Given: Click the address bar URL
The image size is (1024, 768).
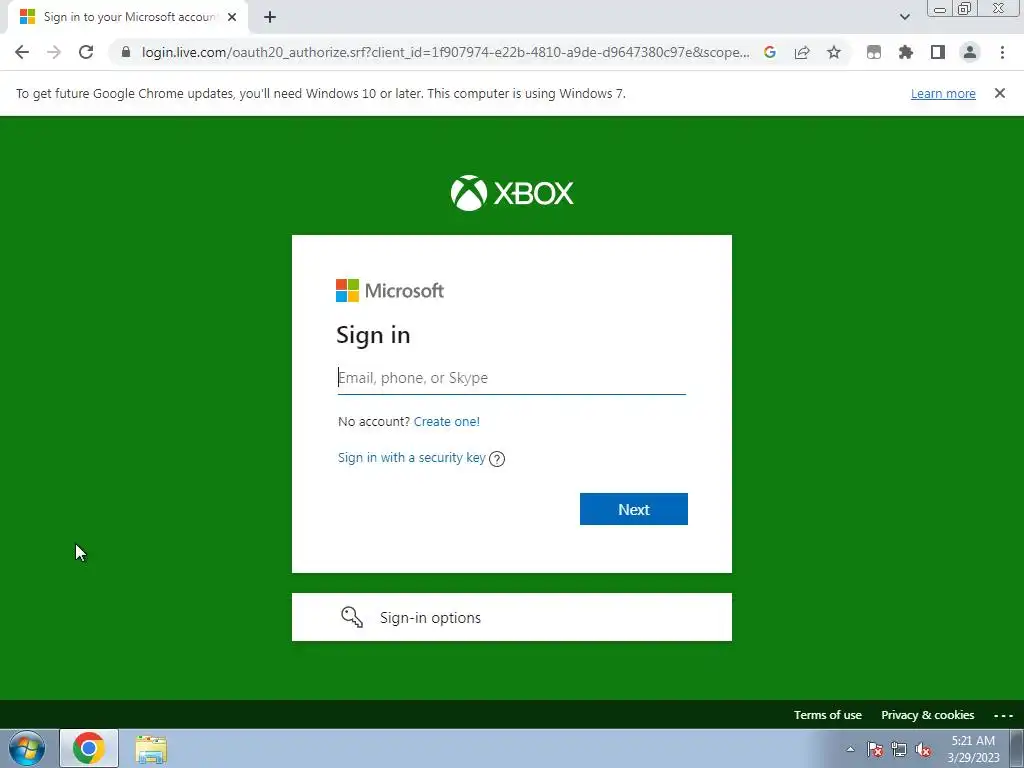Looking at the screenshot, I should pos(445,52).
